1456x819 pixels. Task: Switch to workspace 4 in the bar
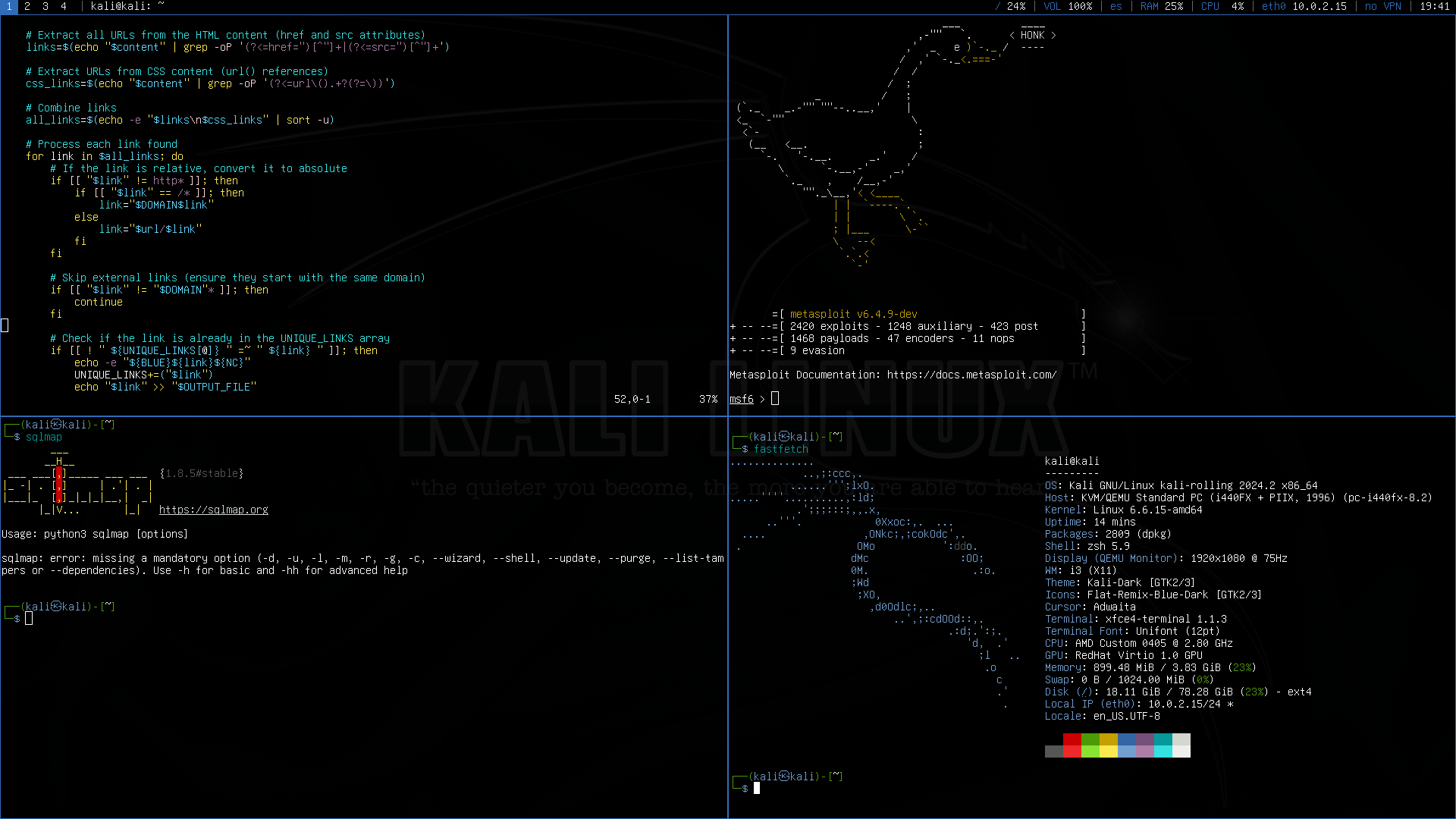coord(64,6)
